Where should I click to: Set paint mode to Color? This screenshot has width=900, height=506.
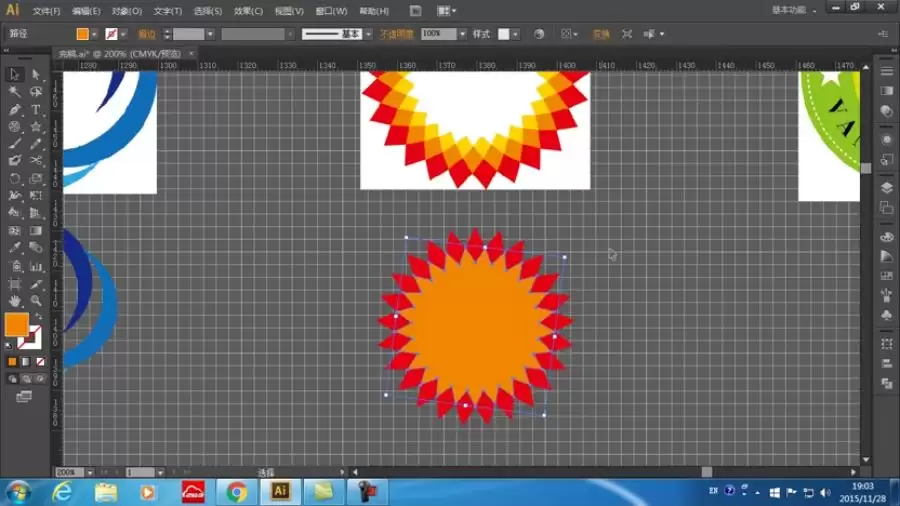point(12,361)
